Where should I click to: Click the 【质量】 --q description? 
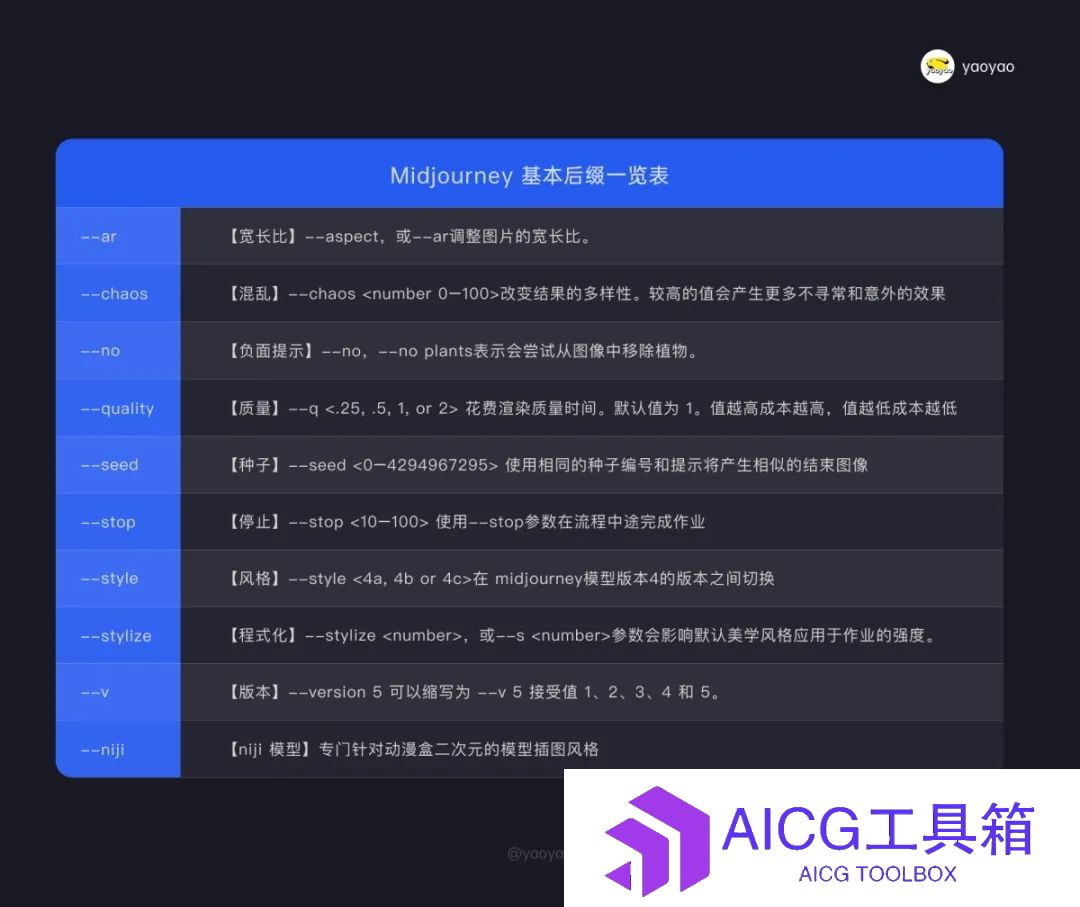[592, 408]
